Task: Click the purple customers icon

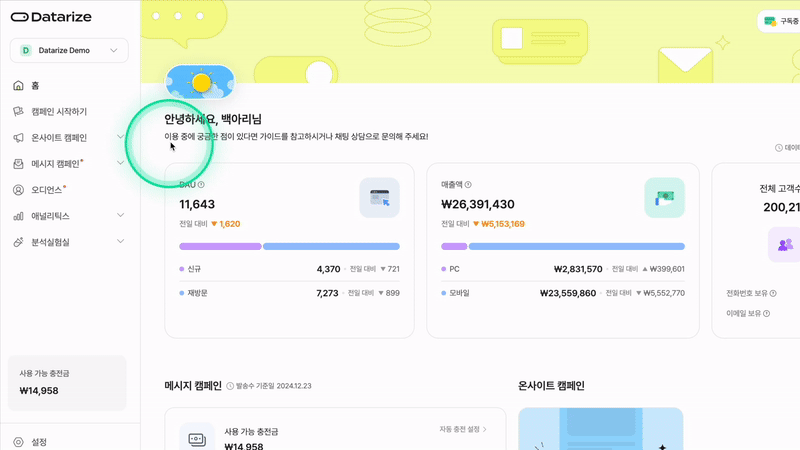Action: (x=785, y=245)
